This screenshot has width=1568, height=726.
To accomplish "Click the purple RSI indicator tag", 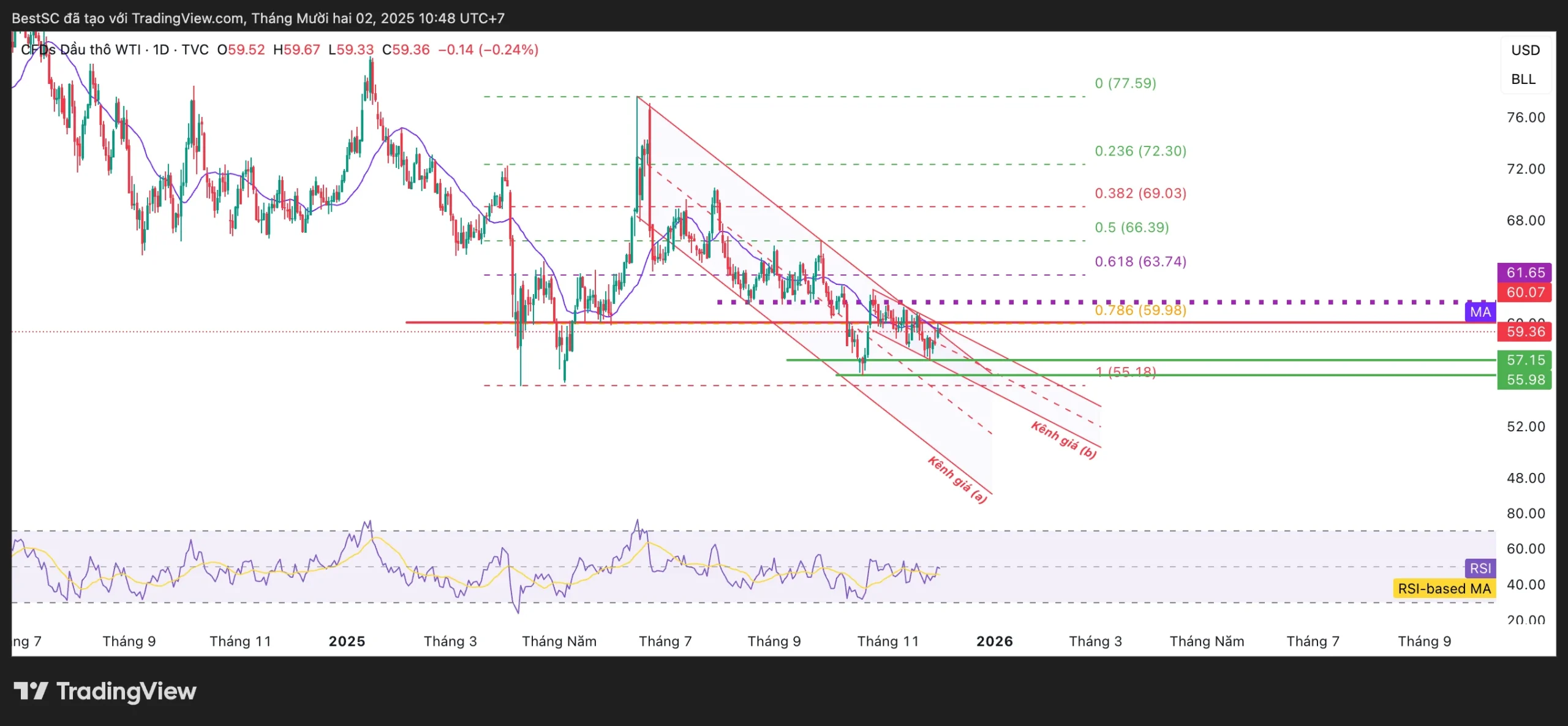I will click(x=1480, y=568).
